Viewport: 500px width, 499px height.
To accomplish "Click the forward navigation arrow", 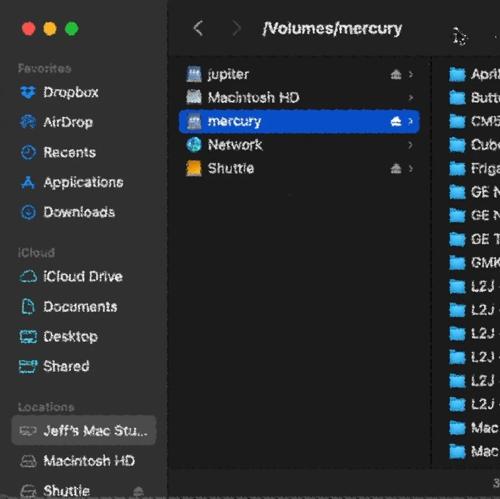I will [236, 28].
